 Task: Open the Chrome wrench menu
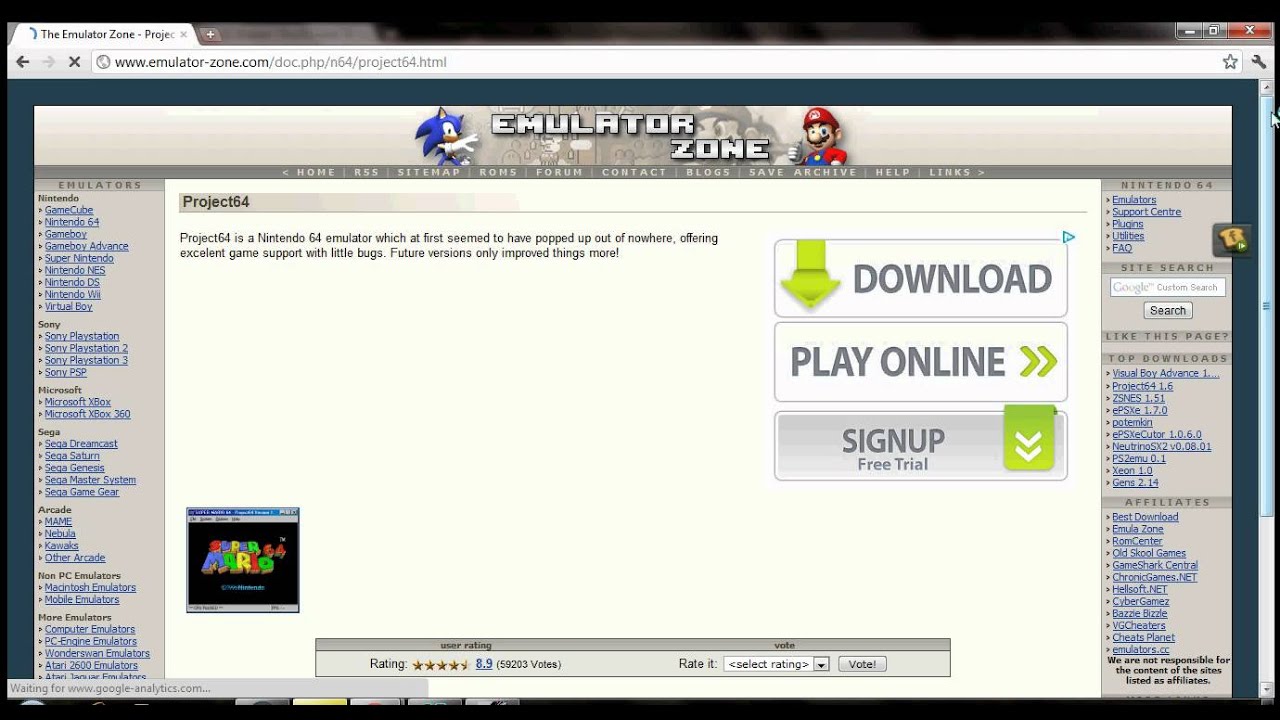pyautogui.click(x=1260, y=62)
